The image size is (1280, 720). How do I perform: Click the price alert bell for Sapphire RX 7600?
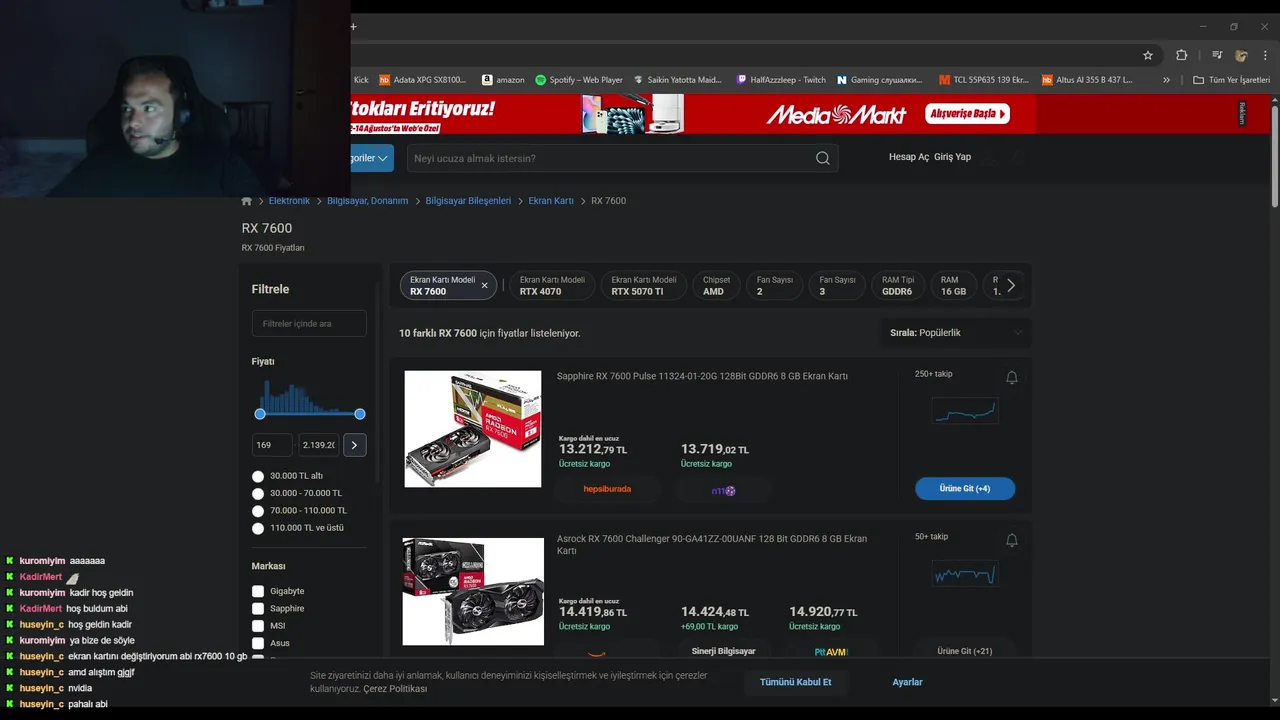pyautogui.click(x=1011, y=377)
